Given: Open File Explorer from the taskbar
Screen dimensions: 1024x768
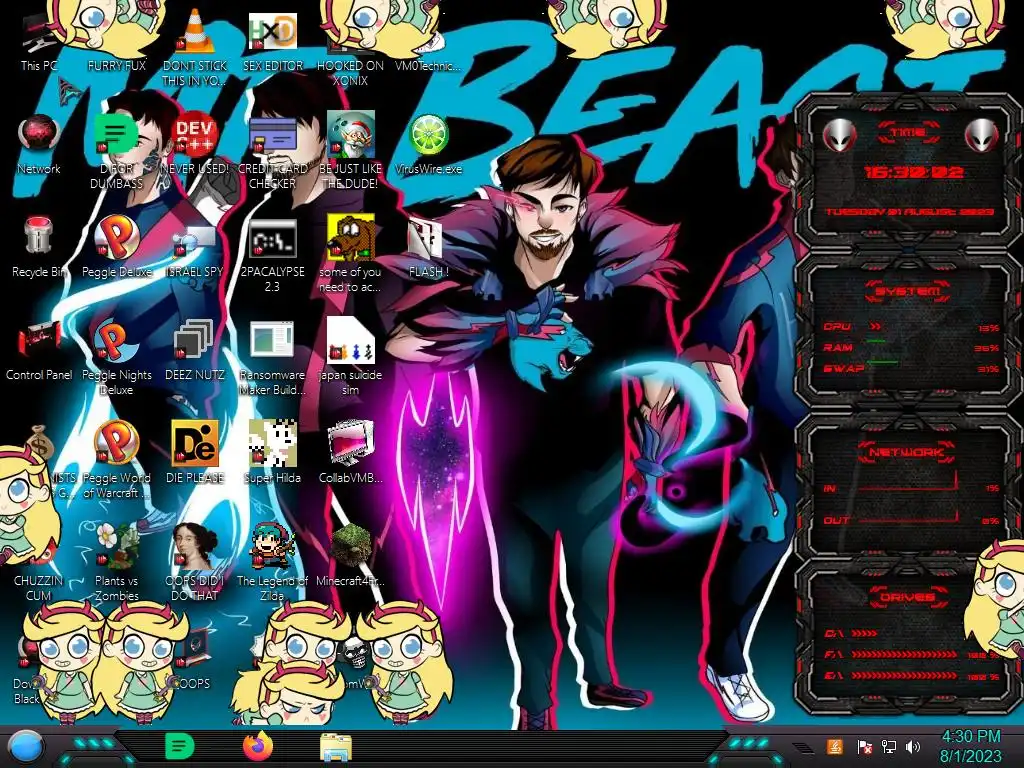Looking at the screenshot, I should (x=336, y=748).
